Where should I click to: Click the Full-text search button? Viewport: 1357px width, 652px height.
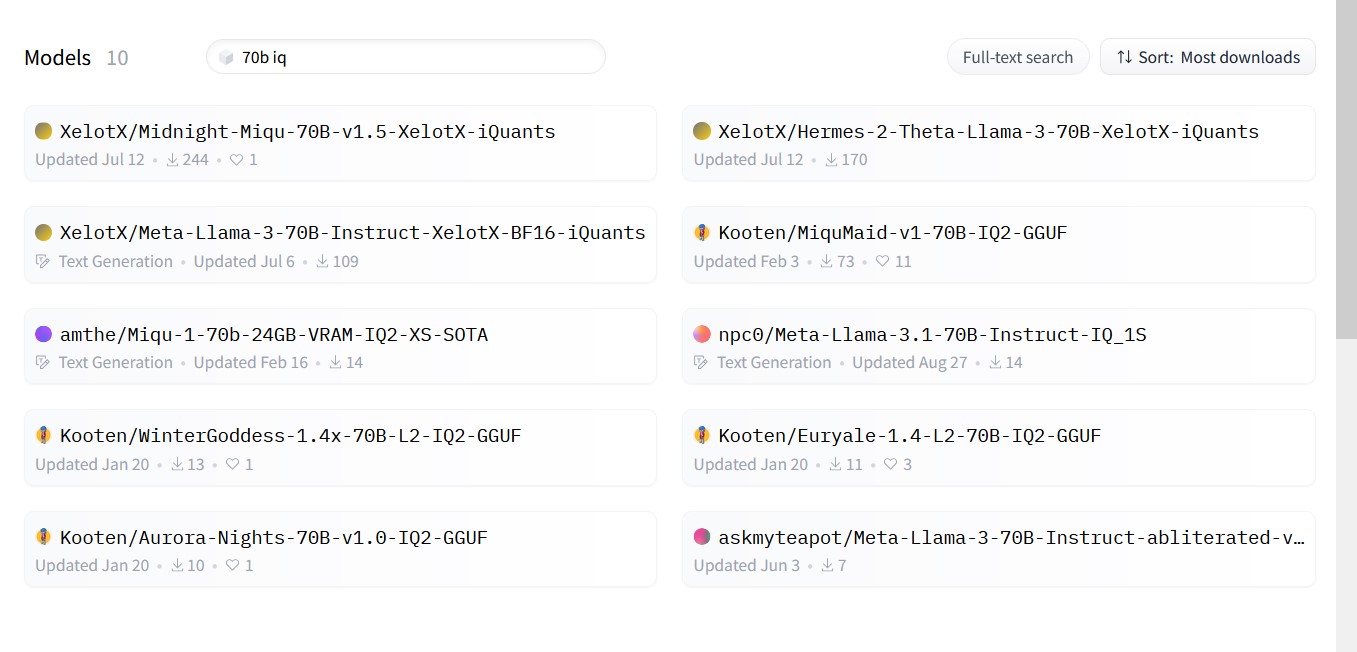click(x=1018, y=57)
